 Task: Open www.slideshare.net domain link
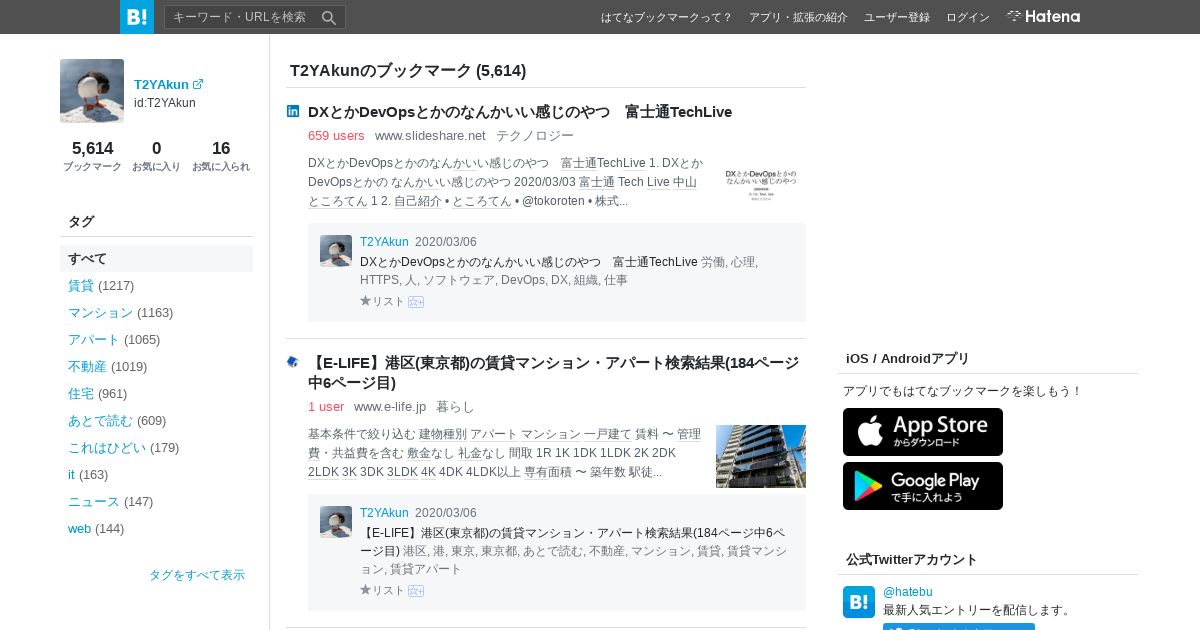click(430, 135)
